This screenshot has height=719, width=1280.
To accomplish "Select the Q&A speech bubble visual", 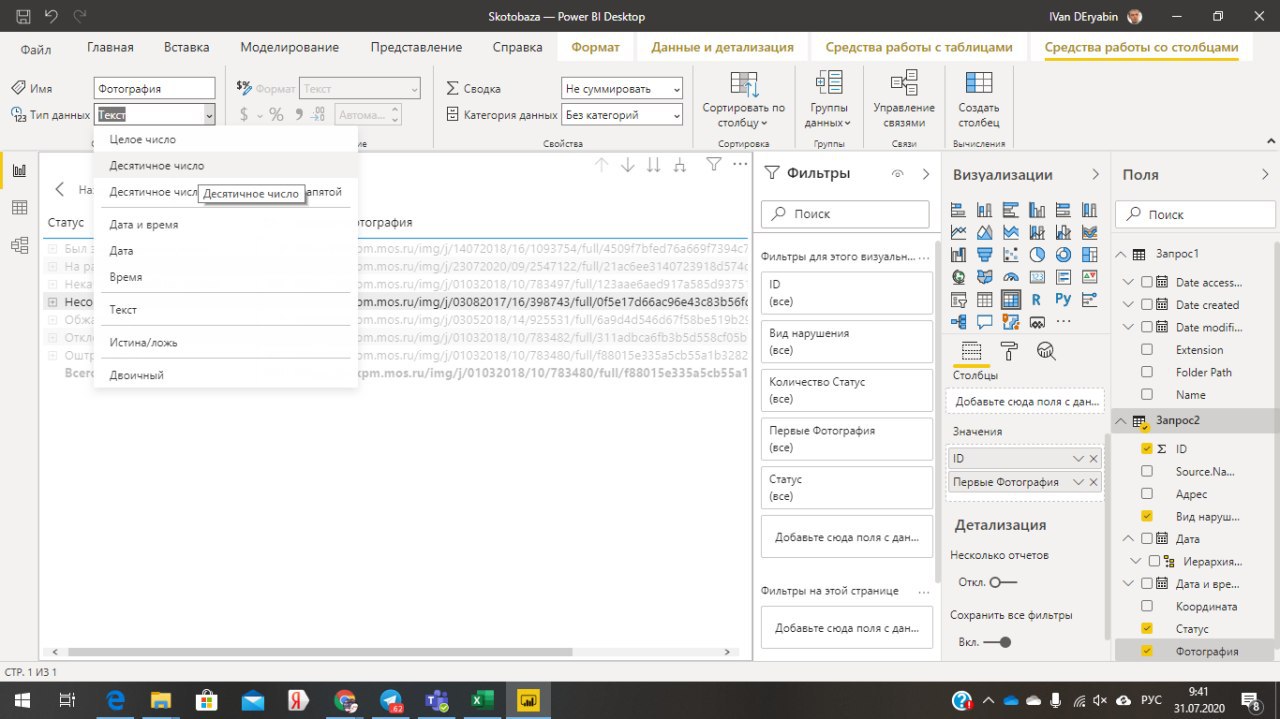I will [x=985, y=322].
